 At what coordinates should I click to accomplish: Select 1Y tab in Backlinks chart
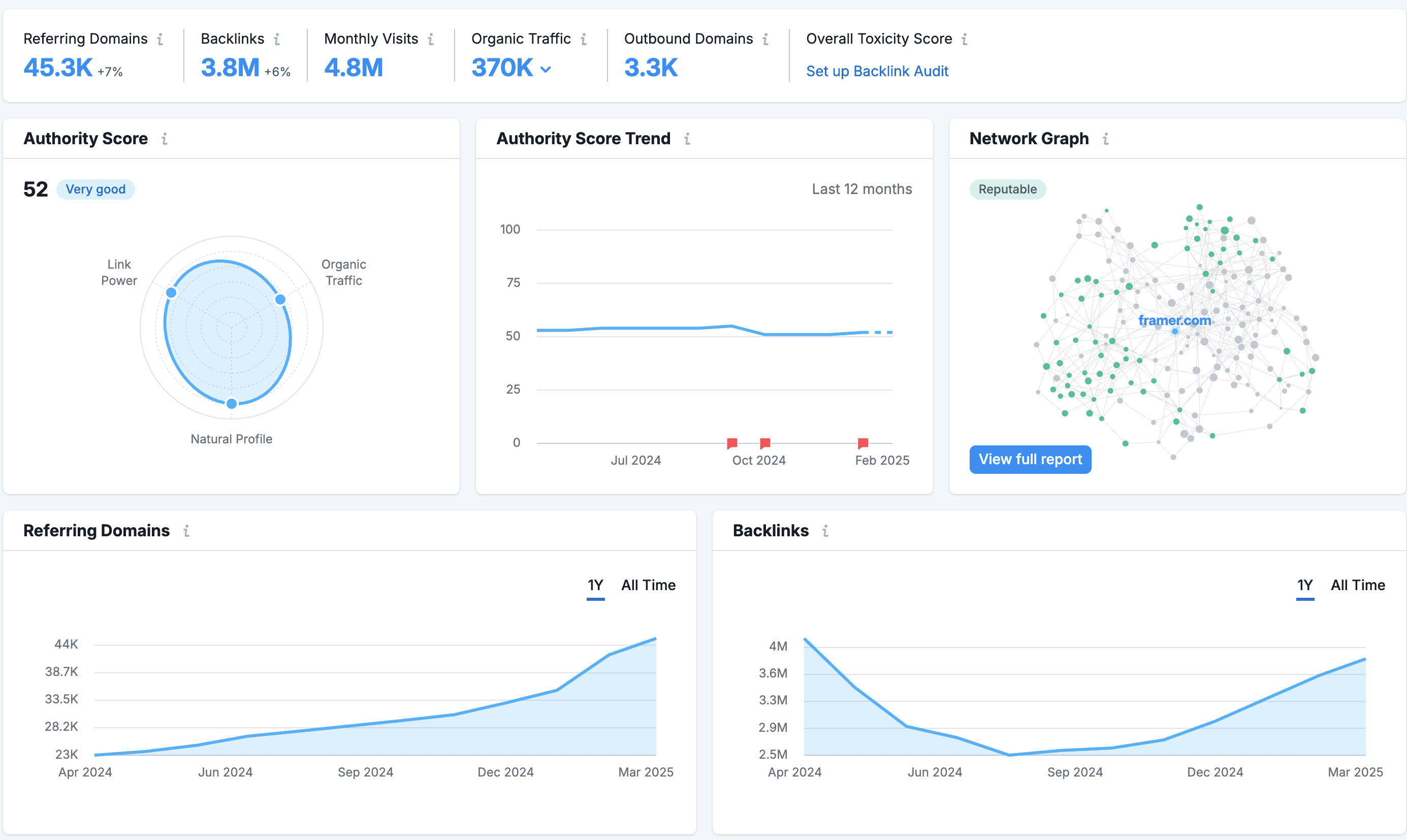(1304, 585)
